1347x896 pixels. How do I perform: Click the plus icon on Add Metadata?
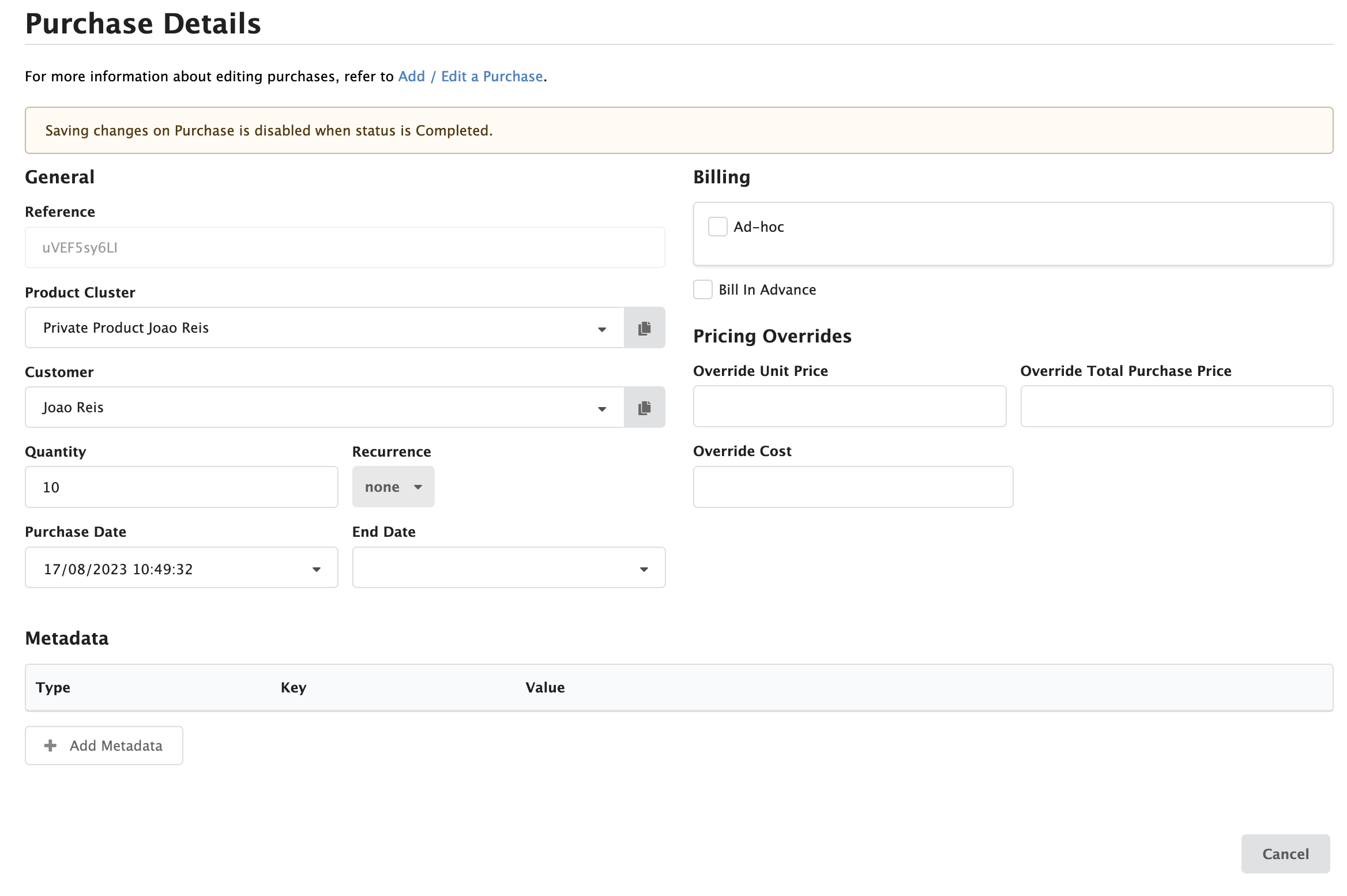click(51, 745)
